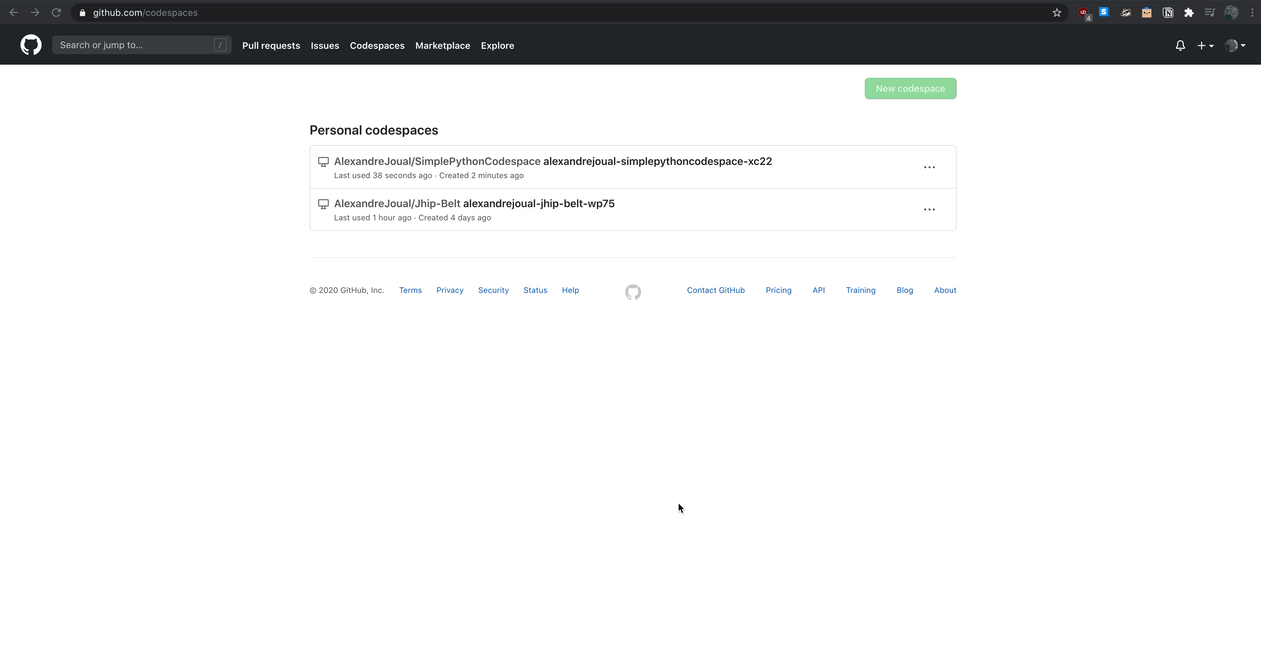The image size is (1261, 667).
Task: Click the browser extensions puzzle icon
Action: point(1188,12)
